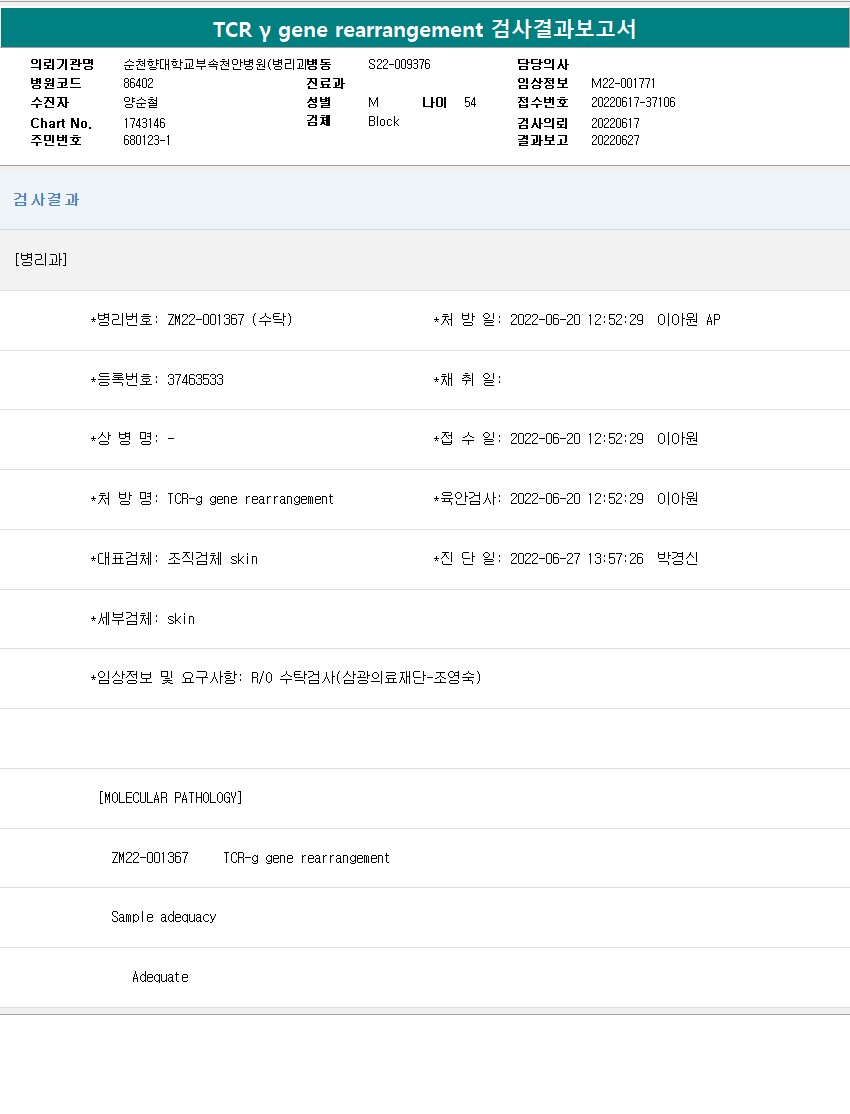Click test request date 20220617
This screenshot has height=1114, width=850.
tap(615, 123)
